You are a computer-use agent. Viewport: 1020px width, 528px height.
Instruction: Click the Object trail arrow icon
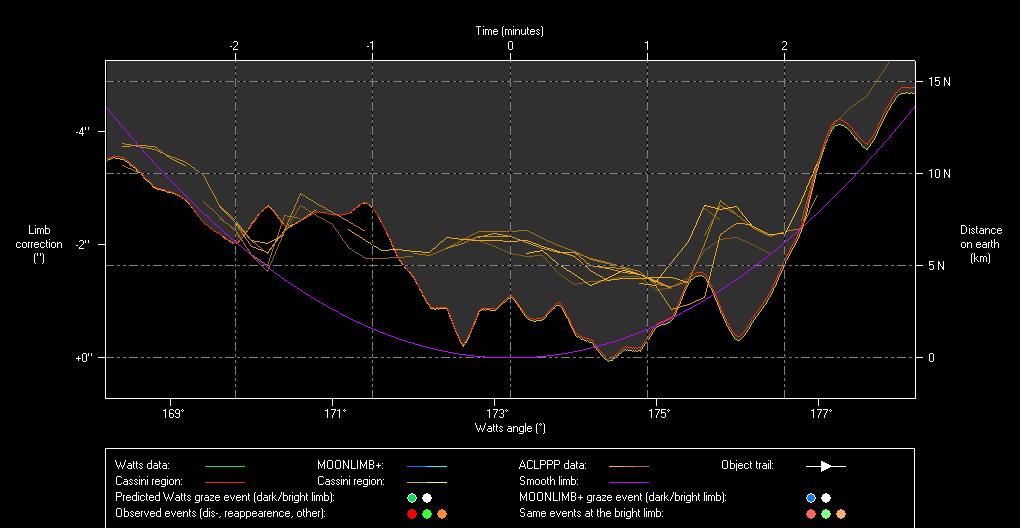click(825, 466)
